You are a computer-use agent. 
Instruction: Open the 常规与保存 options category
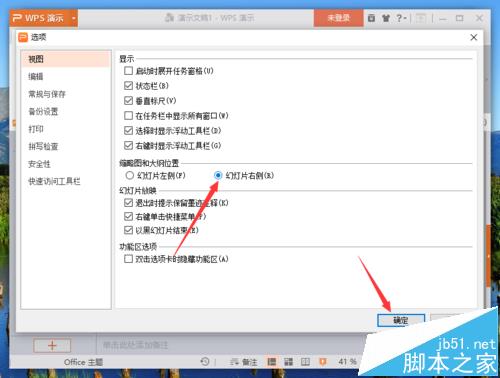click(47, 94)
